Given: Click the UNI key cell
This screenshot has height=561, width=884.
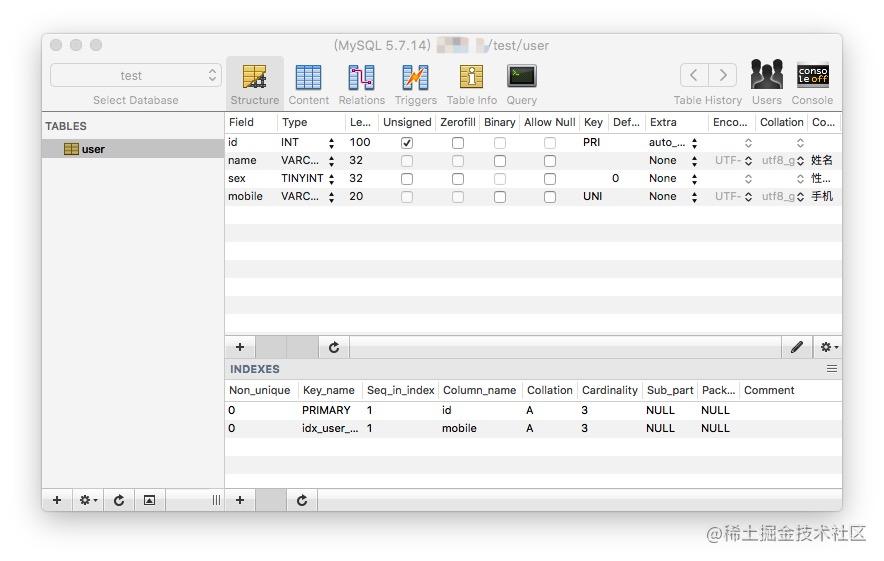Looking at the screenshot, I should click(x=593, y=196).
